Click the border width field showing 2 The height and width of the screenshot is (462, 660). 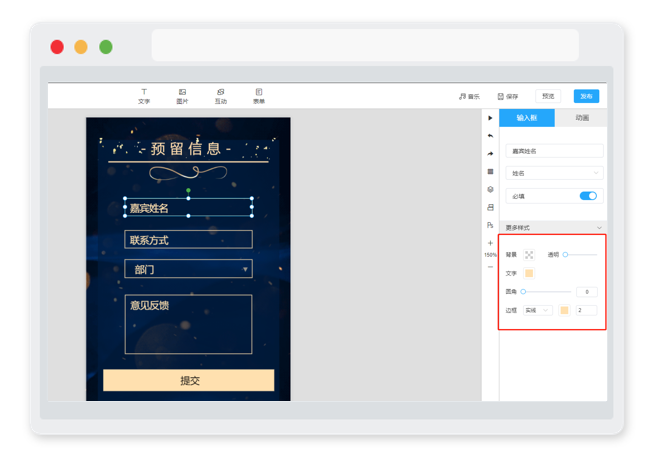click(x=587, y=310)
